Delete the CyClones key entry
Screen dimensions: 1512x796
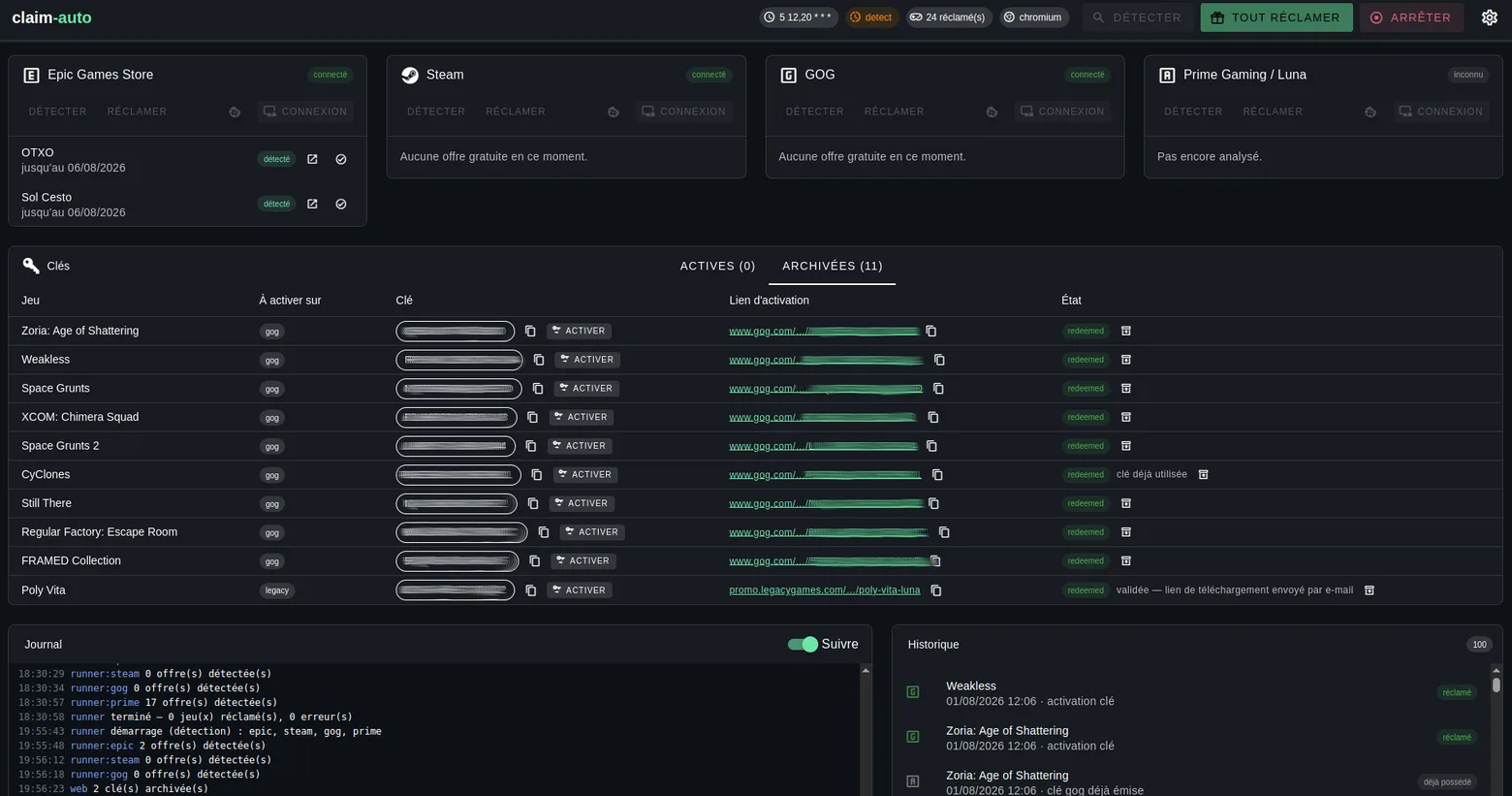point(1204,475)
